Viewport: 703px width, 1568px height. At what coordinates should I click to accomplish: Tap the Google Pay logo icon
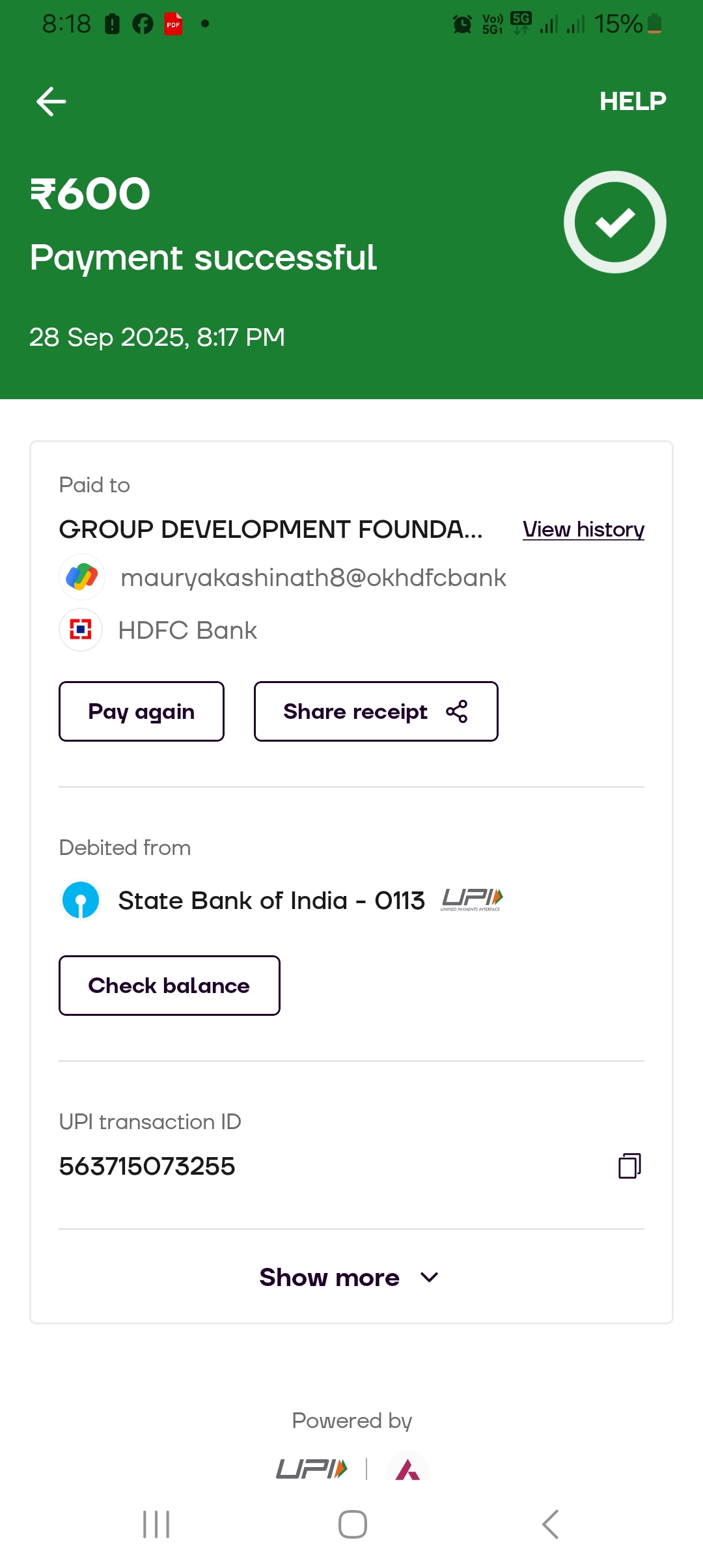tap(82, 577)
